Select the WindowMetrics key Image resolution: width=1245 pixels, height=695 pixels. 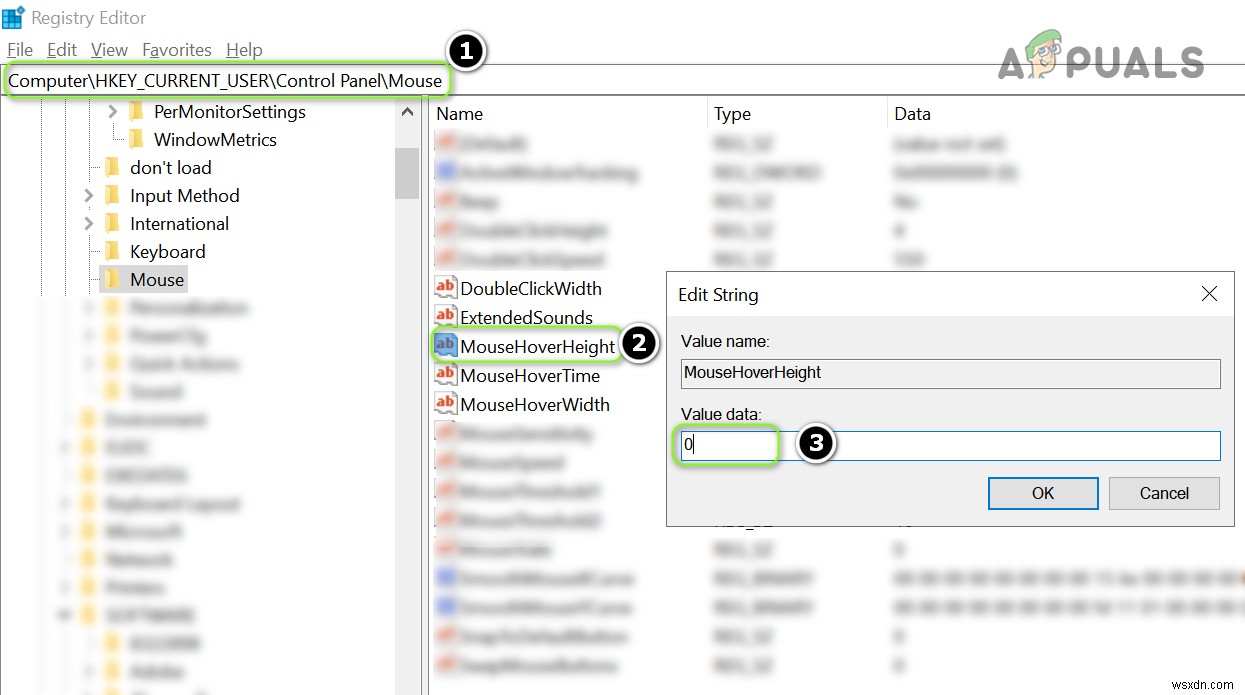coord(215,140)
